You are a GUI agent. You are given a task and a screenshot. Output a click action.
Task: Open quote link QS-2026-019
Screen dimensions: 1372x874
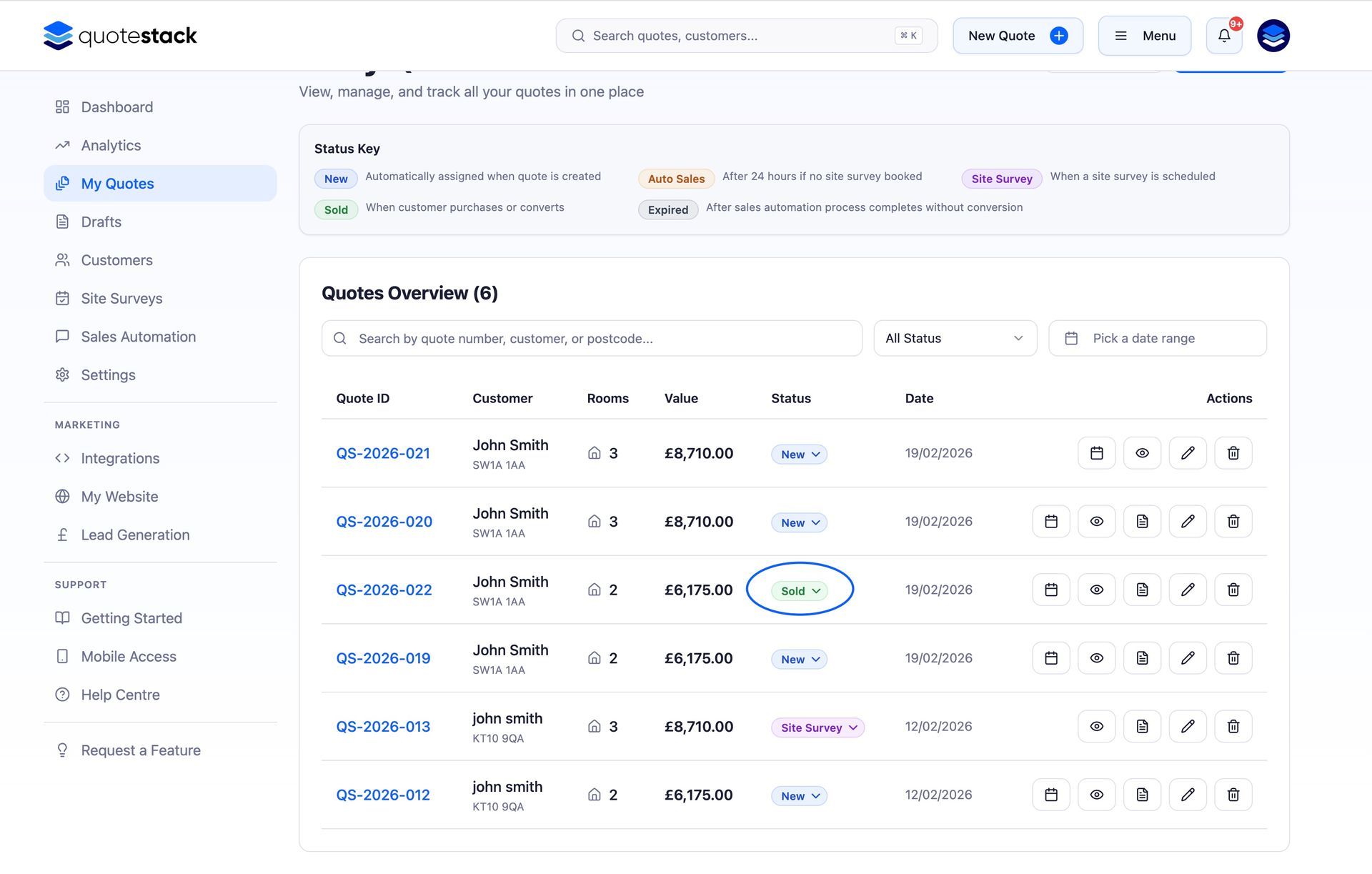coord(383,658)
